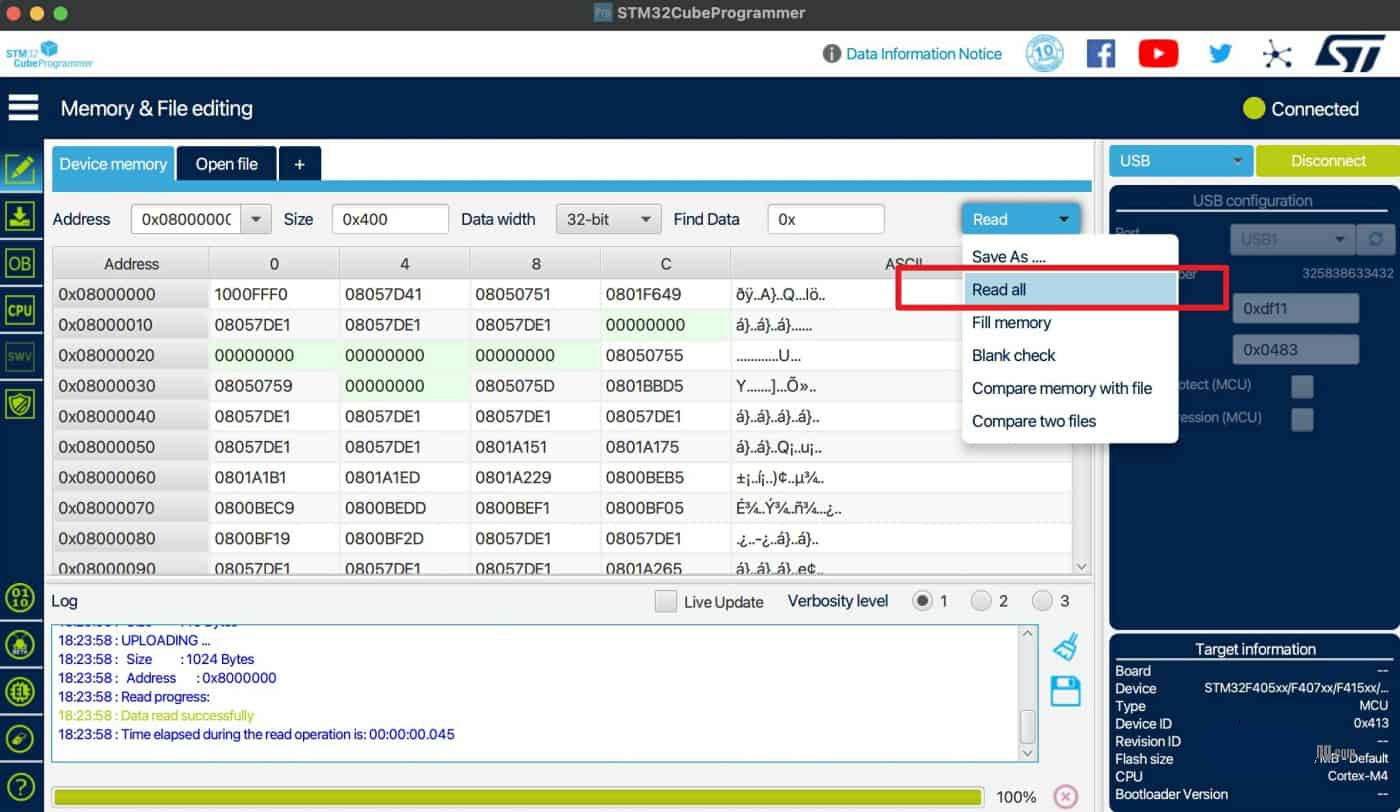
Task: Open the hamburger menu icon
Action: tap(23, 108)
